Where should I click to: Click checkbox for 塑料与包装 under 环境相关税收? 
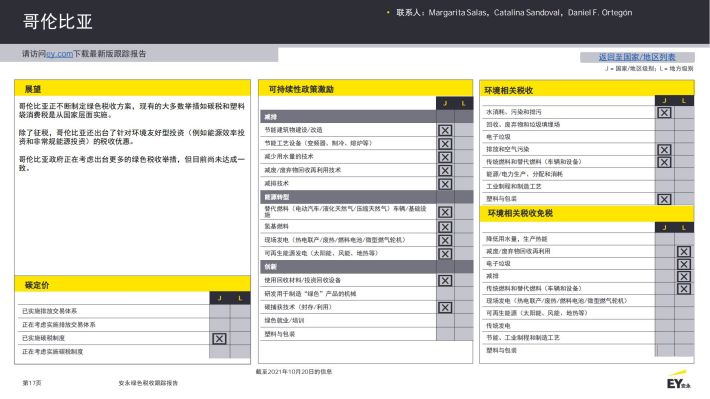click(x=664, y=199)
